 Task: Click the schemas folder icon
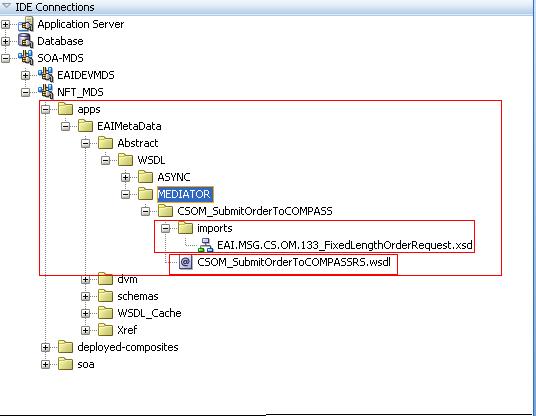click(105, 296)
